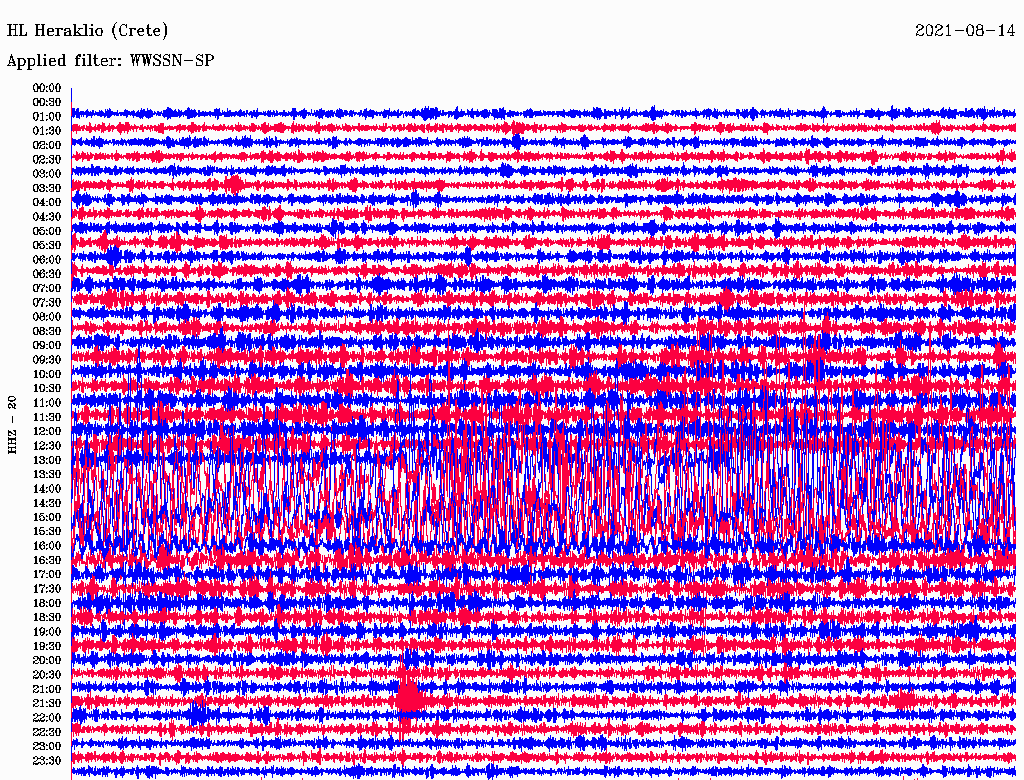Select the 18:30 time label
The width and height of the screenshot is (1024, 780).
(47, 617)
